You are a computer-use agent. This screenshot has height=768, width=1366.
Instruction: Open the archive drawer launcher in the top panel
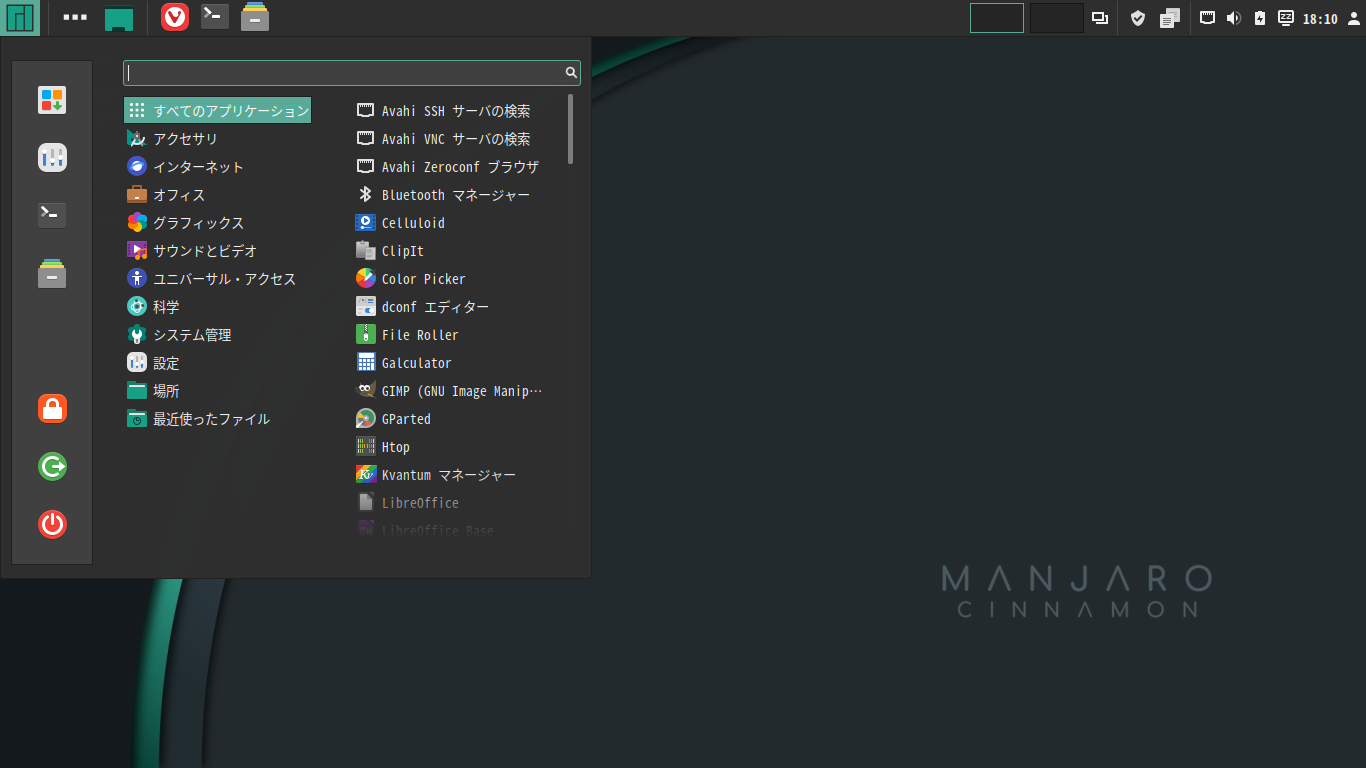(255, 17)
